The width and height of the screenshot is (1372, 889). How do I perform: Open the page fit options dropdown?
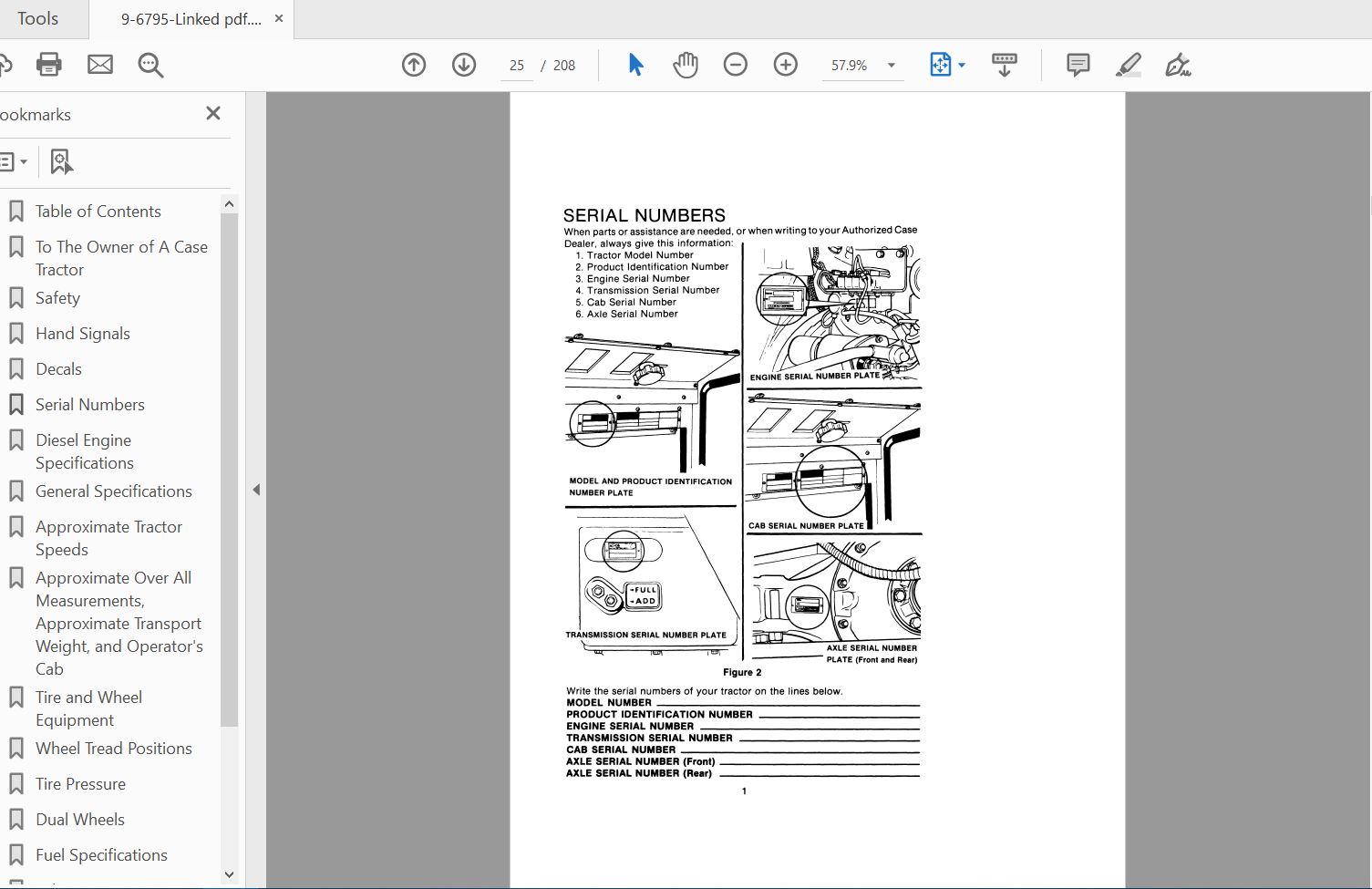pyautogui.click(x=961, y=64)
